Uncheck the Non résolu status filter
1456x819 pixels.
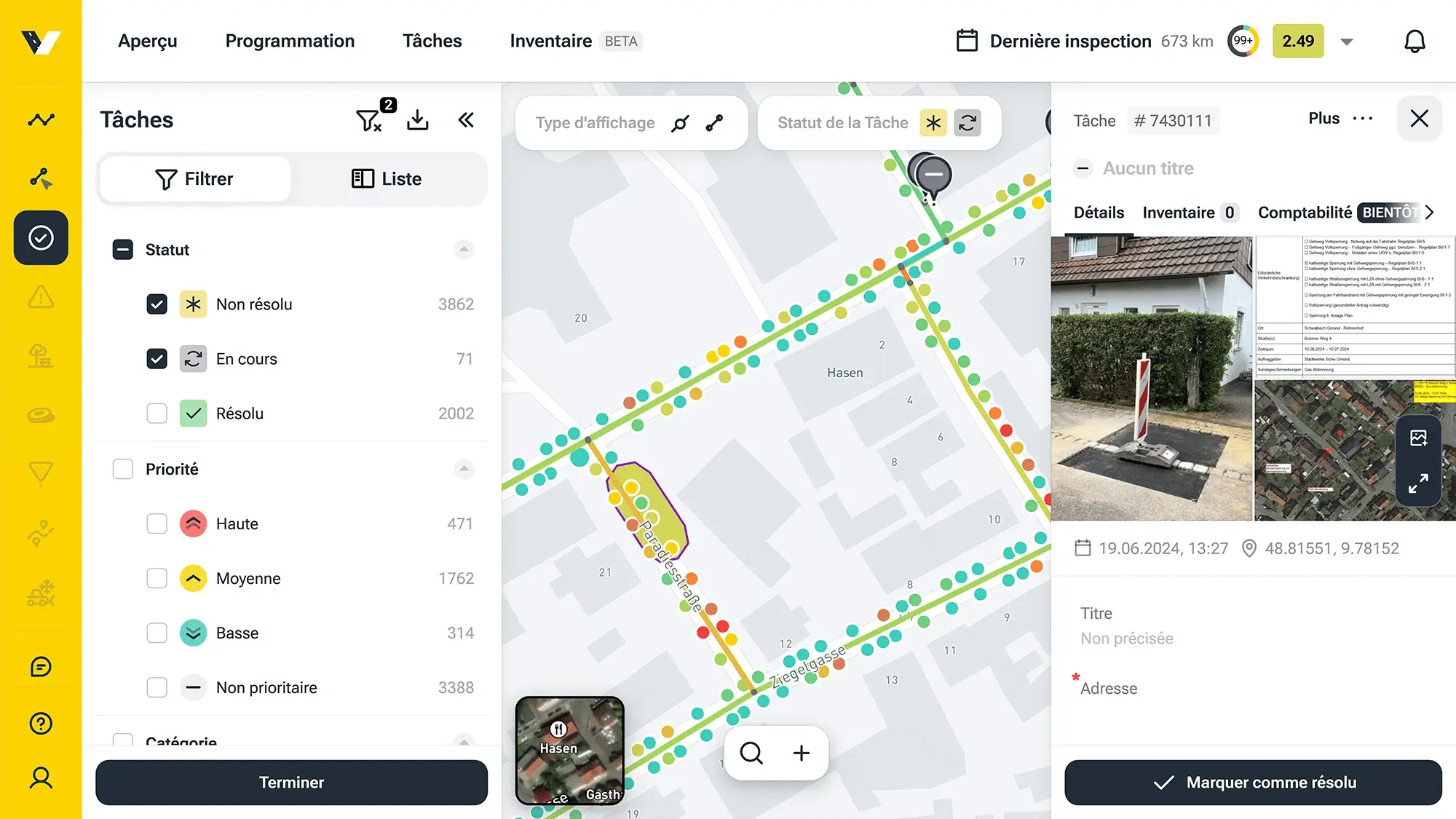157,304
